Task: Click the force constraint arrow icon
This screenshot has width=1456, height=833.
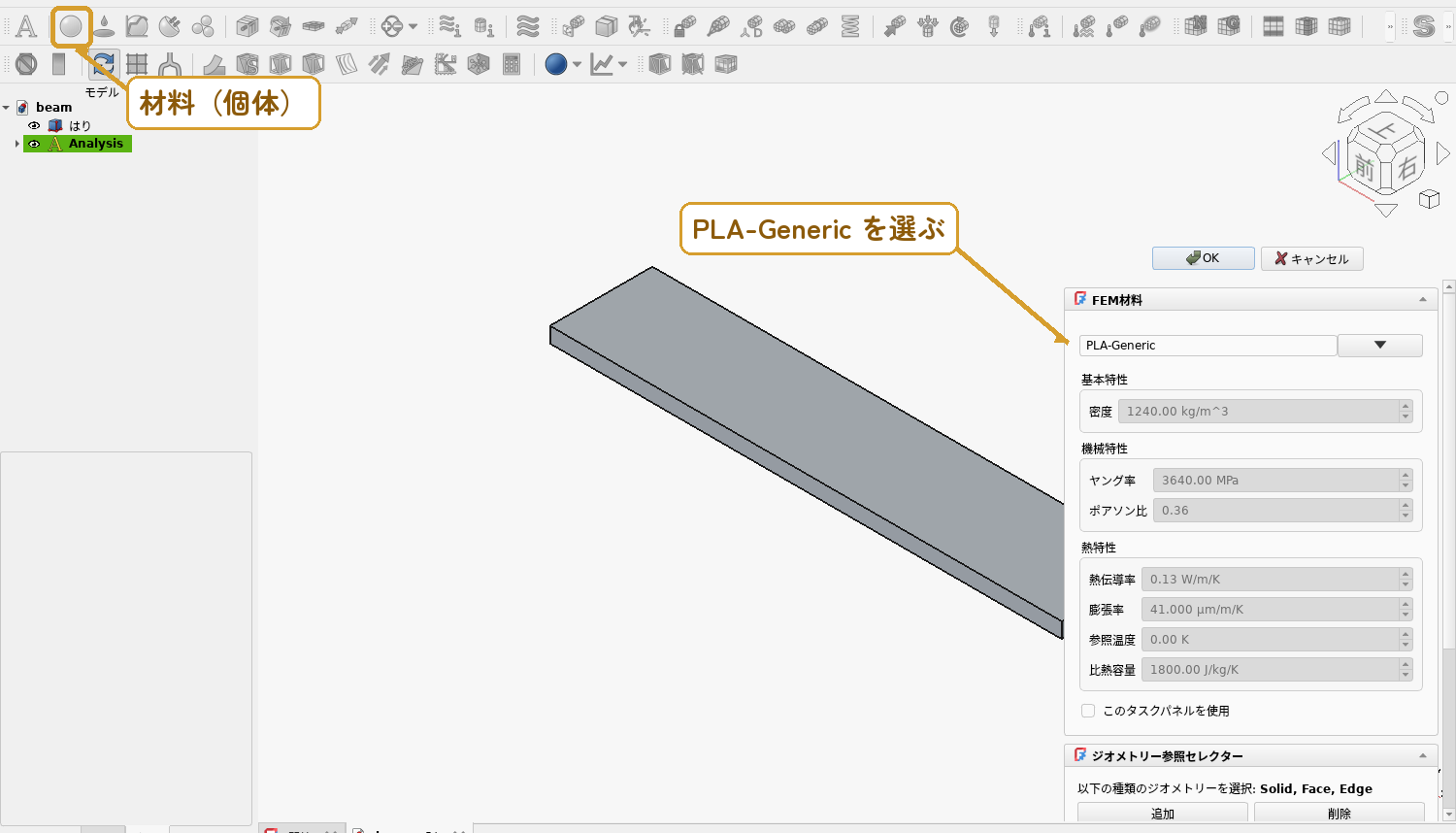Action: 894,26
